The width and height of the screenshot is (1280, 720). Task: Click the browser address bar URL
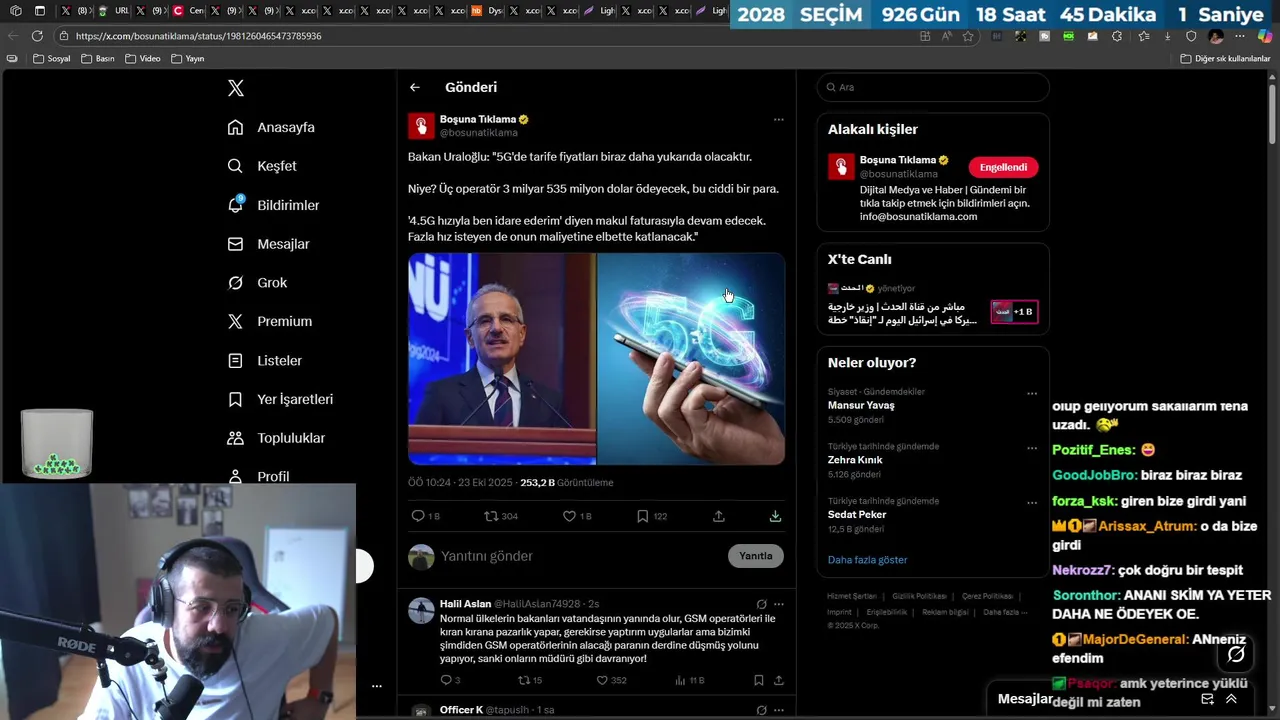point(198,36)
